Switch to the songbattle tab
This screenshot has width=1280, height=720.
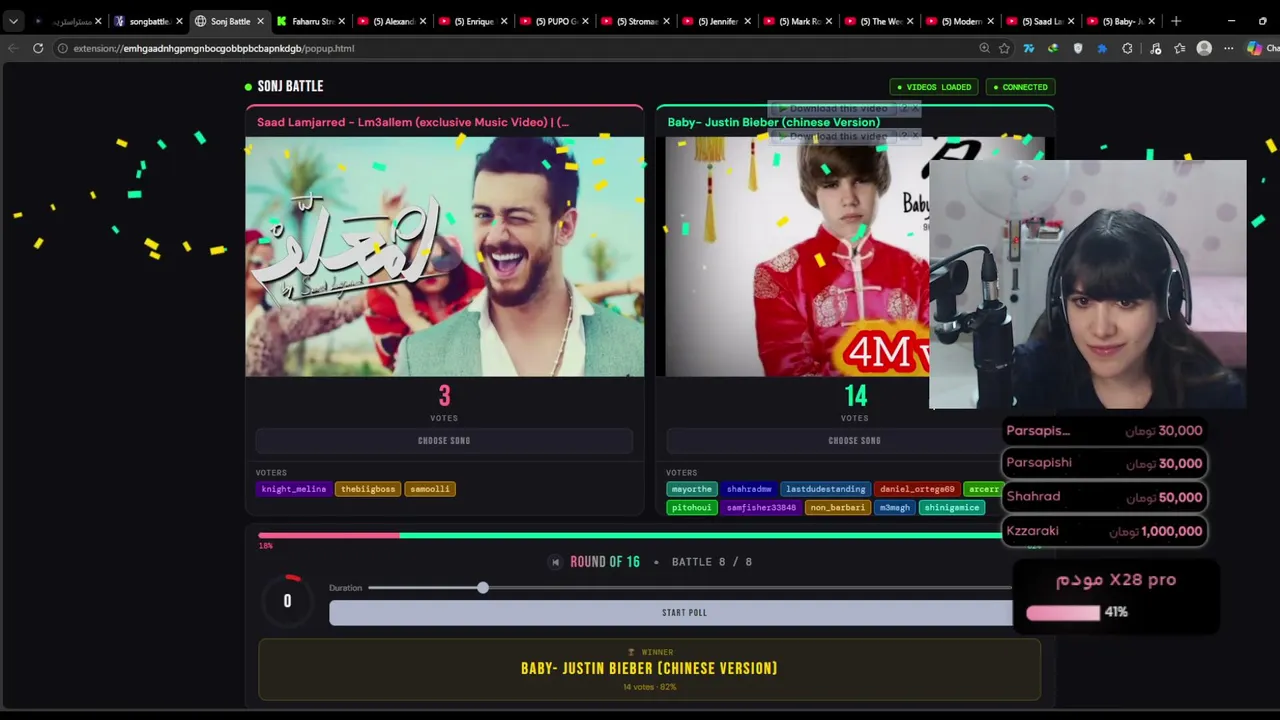(148, 21)
